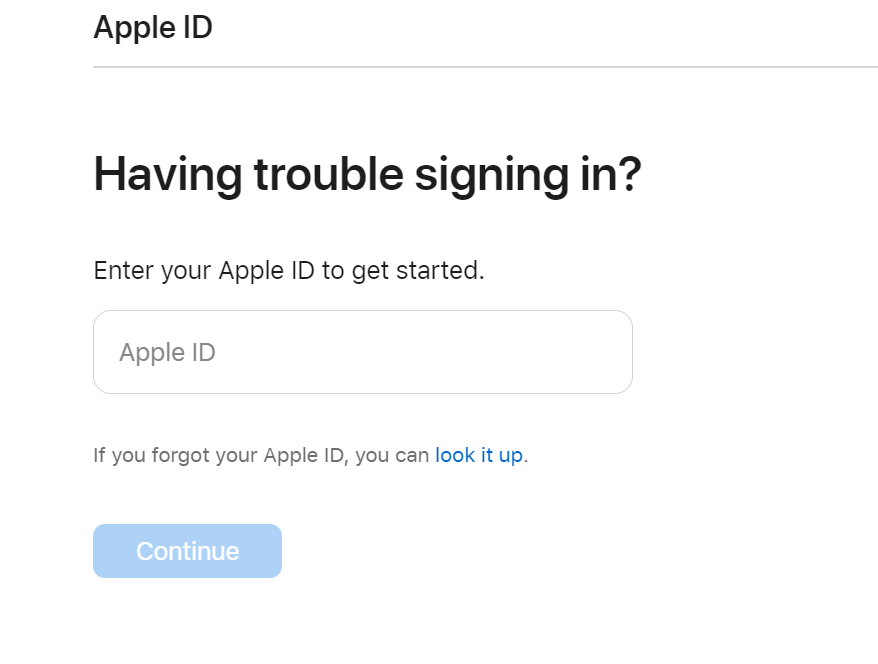The width and height of the screenshot is (878, 664).
Task: Open the "look it up" link
Action: pos(479,455)
